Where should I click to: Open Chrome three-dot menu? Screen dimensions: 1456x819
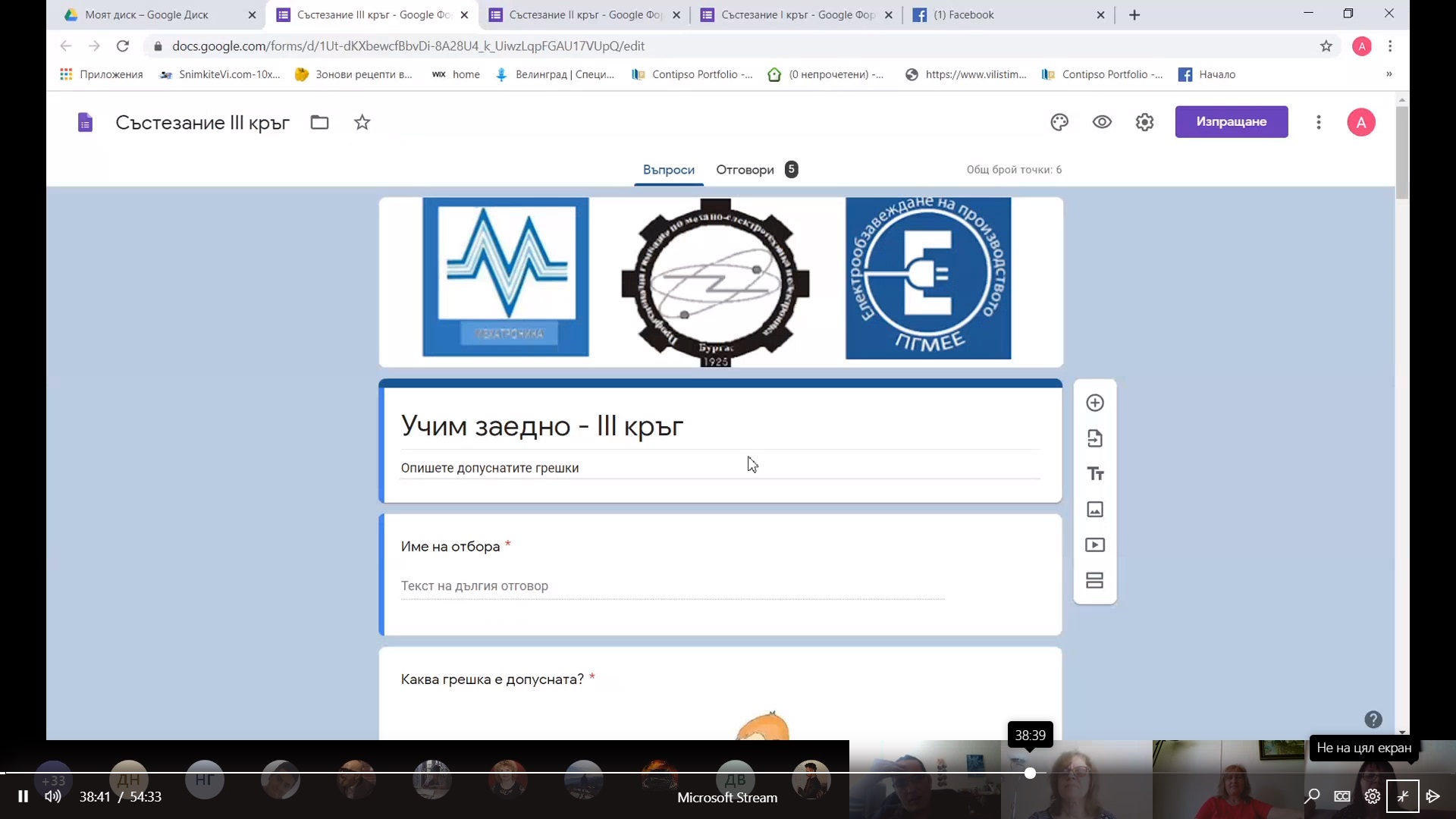coord(1390,46)
